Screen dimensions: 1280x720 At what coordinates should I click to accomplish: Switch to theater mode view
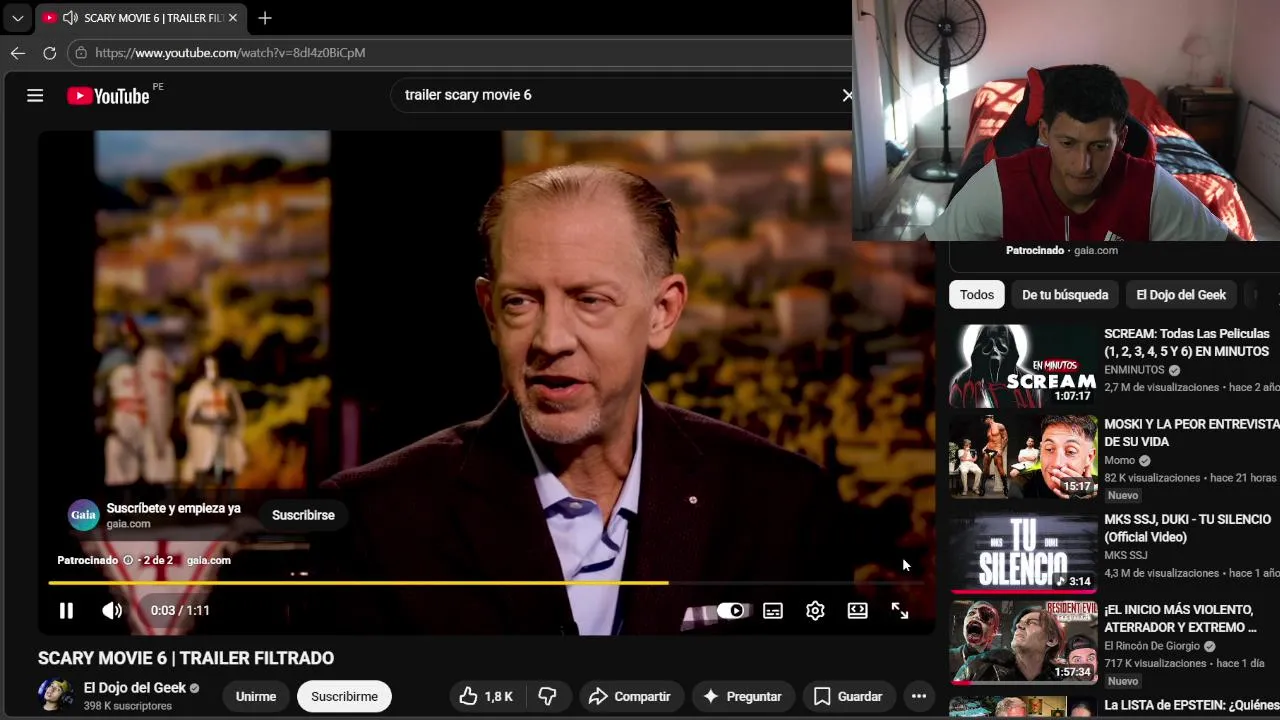pos(858,610)
